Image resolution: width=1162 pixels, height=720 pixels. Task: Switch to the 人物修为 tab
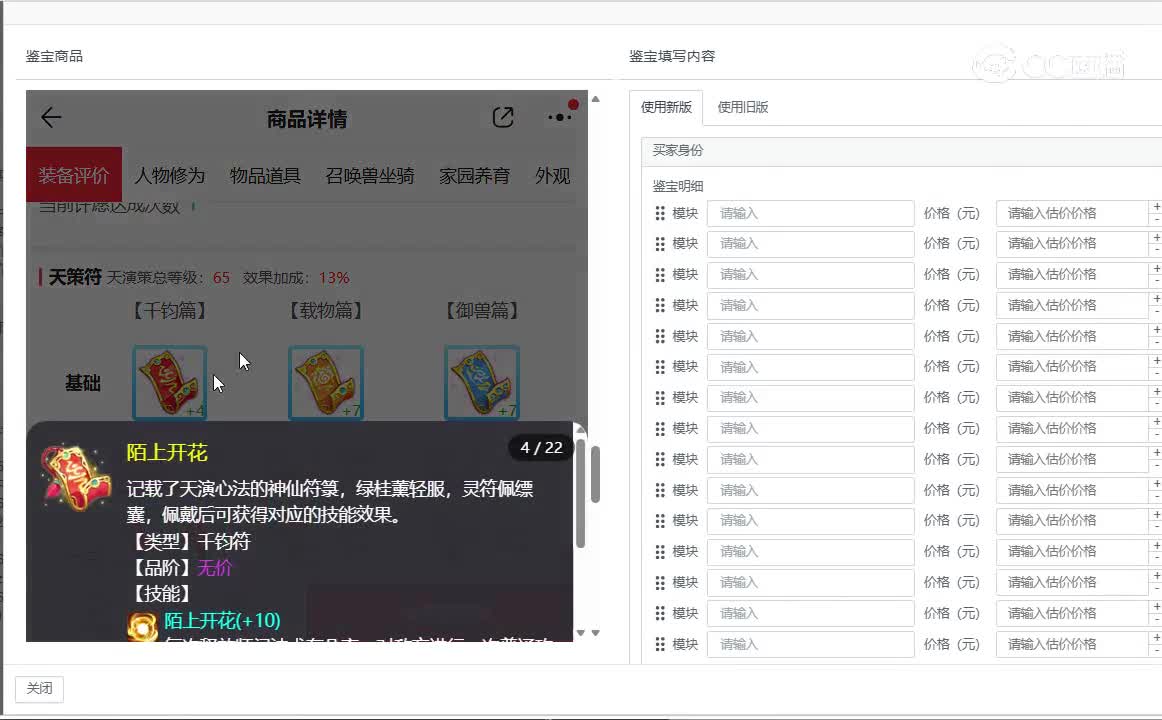tap(169, 176)
